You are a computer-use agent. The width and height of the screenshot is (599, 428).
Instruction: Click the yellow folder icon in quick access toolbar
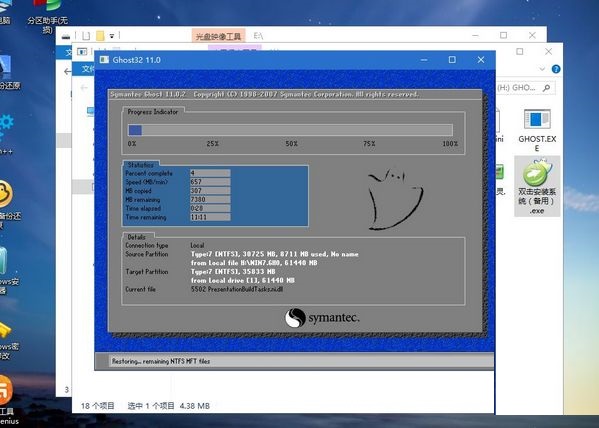coord(100,36)
